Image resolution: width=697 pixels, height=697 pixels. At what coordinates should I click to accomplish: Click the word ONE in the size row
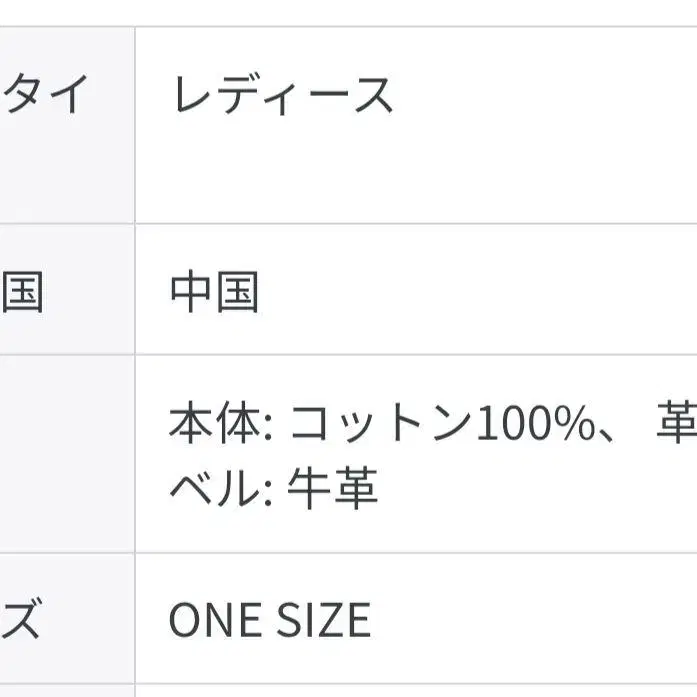point(215,620)
